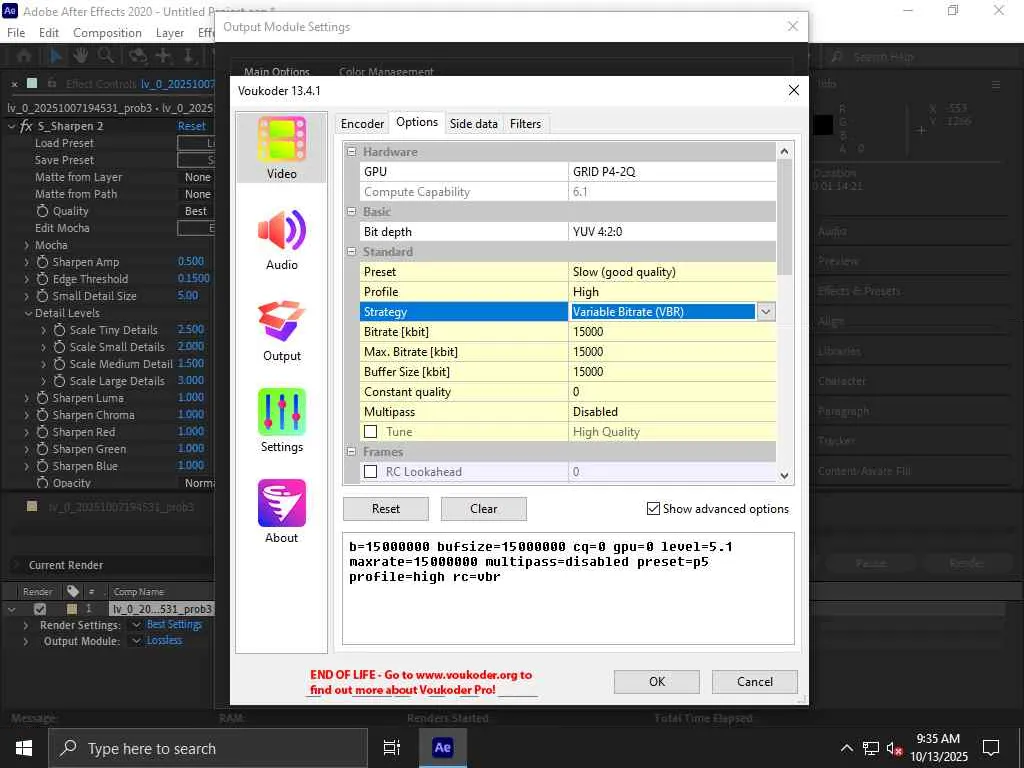
Task: Toggle stopwatch for Sharpen Amp
Action: 42,262
